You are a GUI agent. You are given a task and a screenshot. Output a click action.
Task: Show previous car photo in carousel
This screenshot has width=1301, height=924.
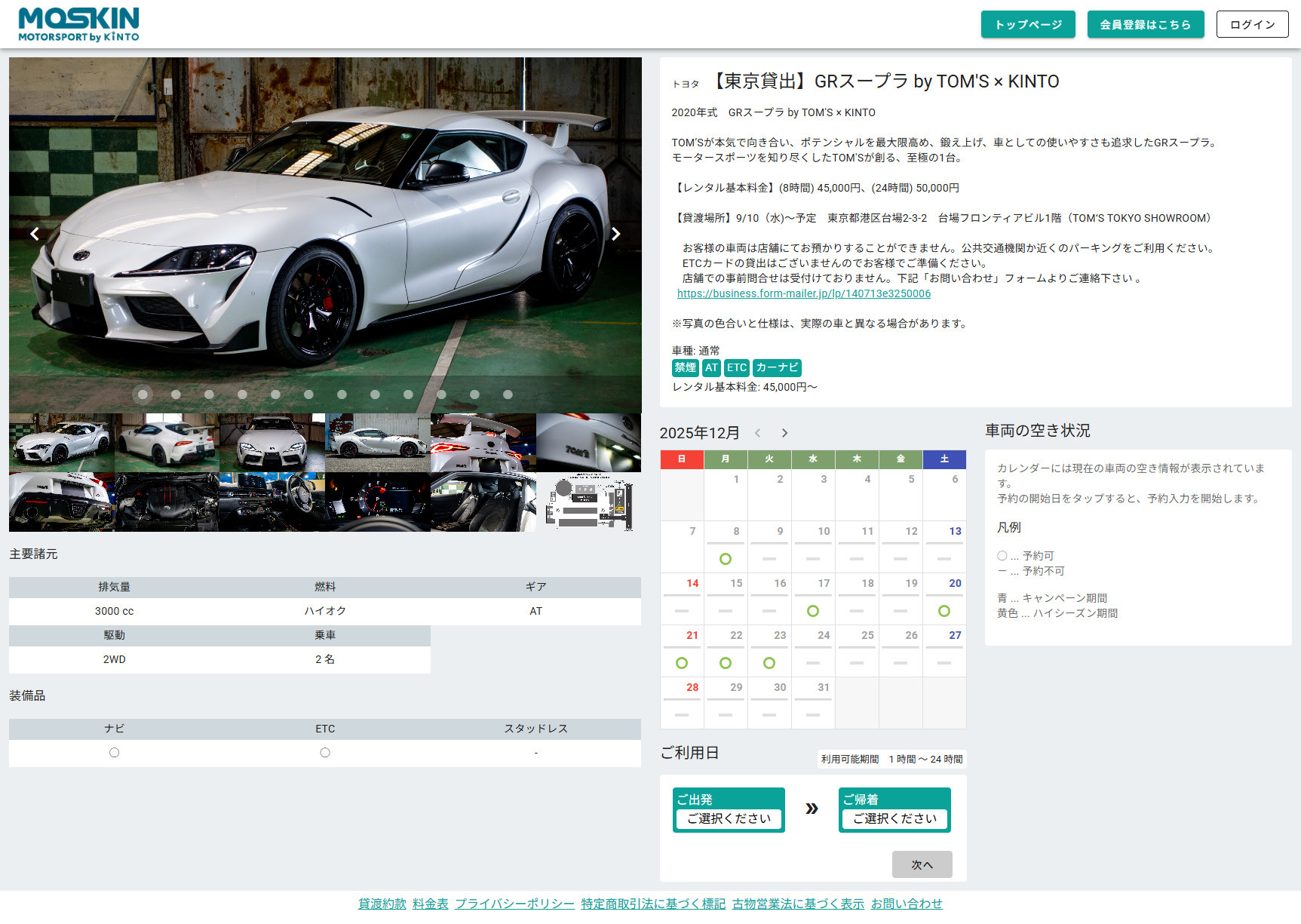pyautogui.click(x=35, y=234)
